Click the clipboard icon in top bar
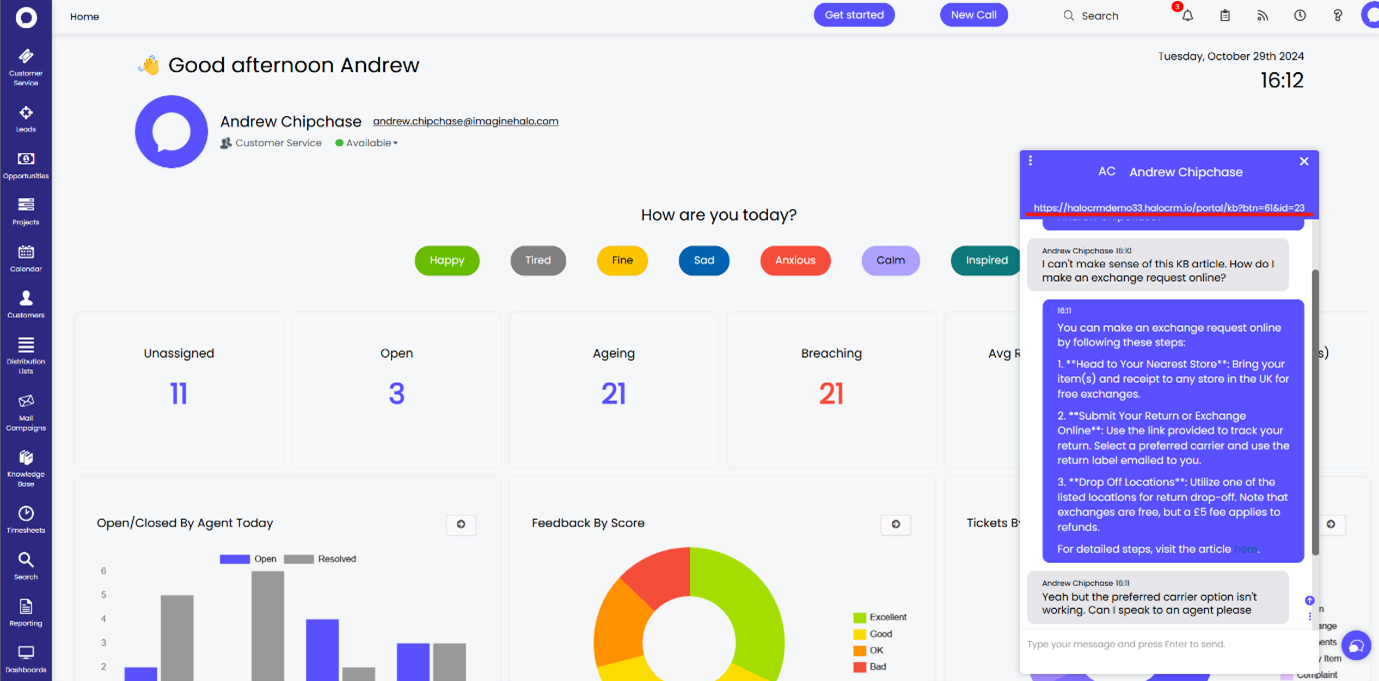 click(1225, 16)
